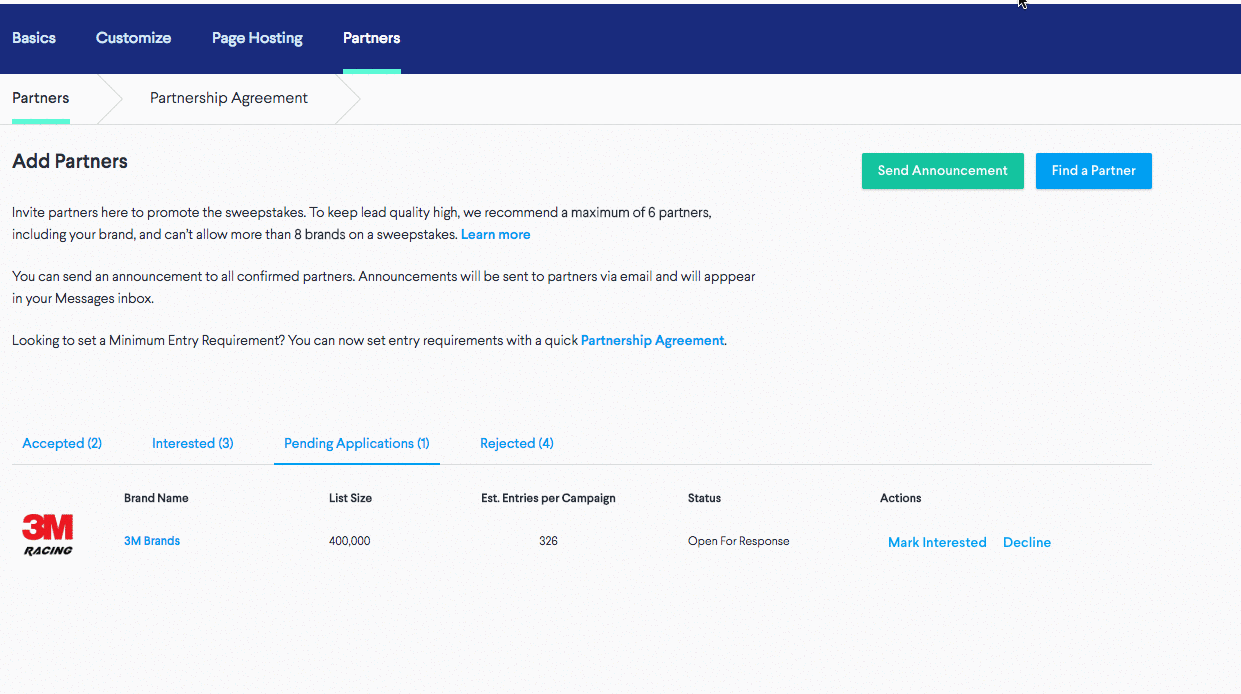Open the Partnership Agreement step
Image resolution: width=1241 pixels, height=694 pixels.
pyautogui.click(x=229, y=98)
